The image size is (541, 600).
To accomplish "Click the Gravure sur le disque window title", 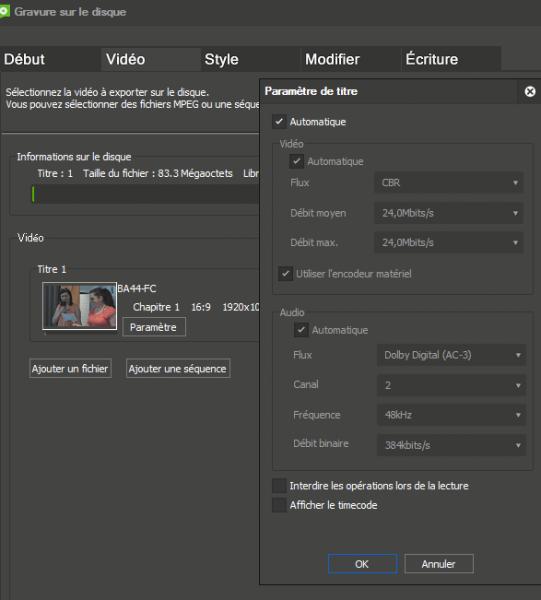I will pyautogui.click(x=70, y=12).
